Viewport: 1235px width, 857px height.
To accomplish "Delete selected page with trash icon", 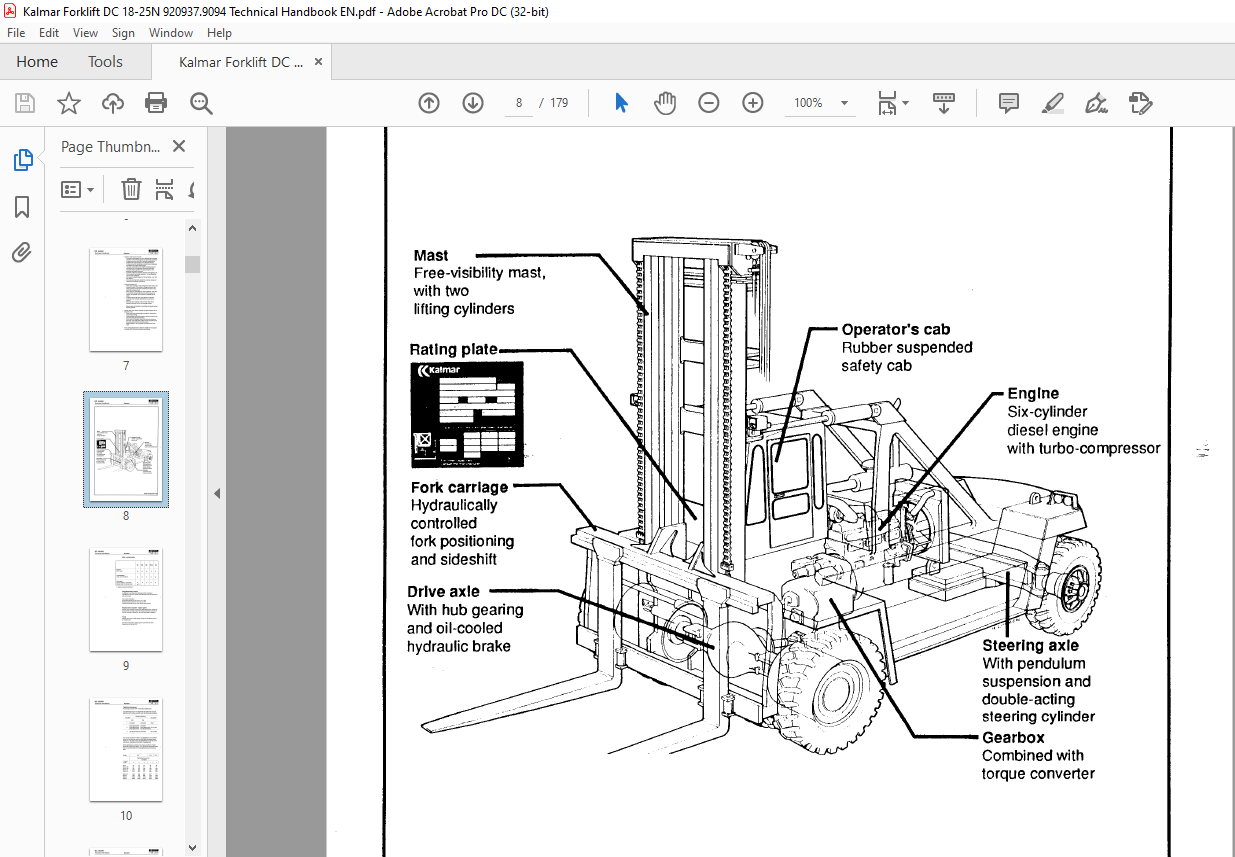I will click(131, 189).
